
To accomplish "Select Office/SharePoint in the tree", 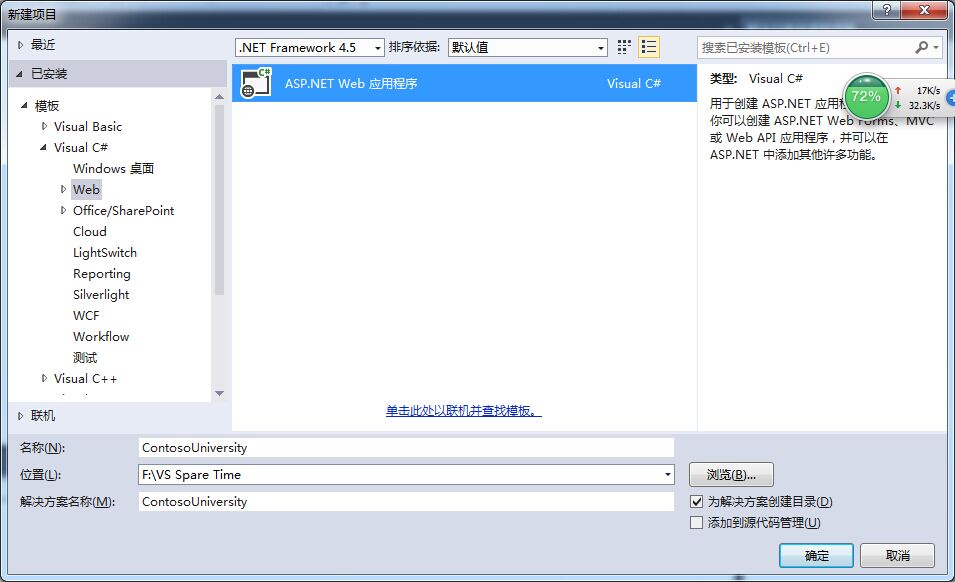I will point(124,211).
